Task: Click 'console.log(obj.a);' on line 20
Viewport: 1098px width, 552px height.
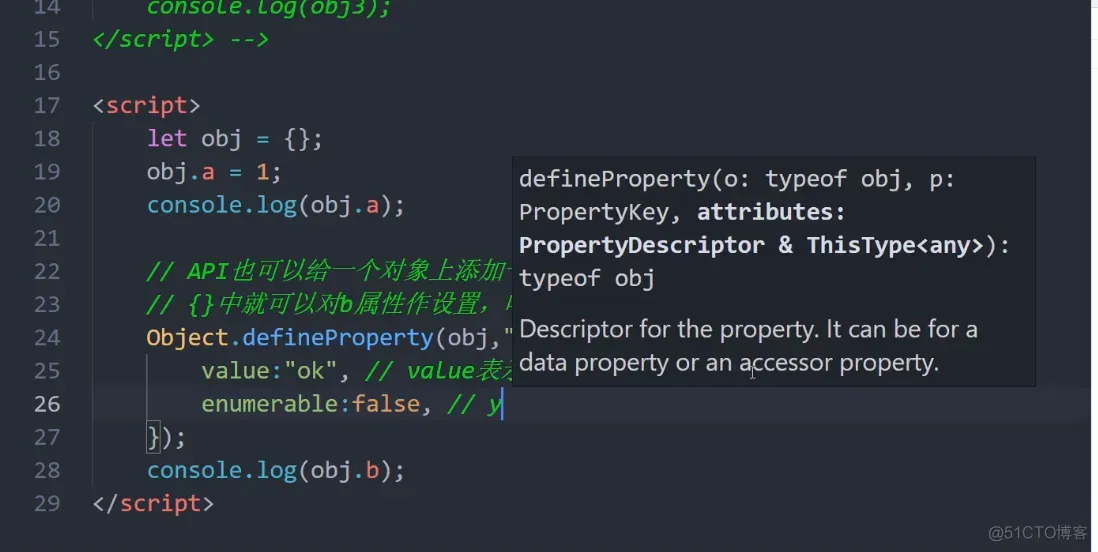Action: pyautogui.click(x=275, y=205)
